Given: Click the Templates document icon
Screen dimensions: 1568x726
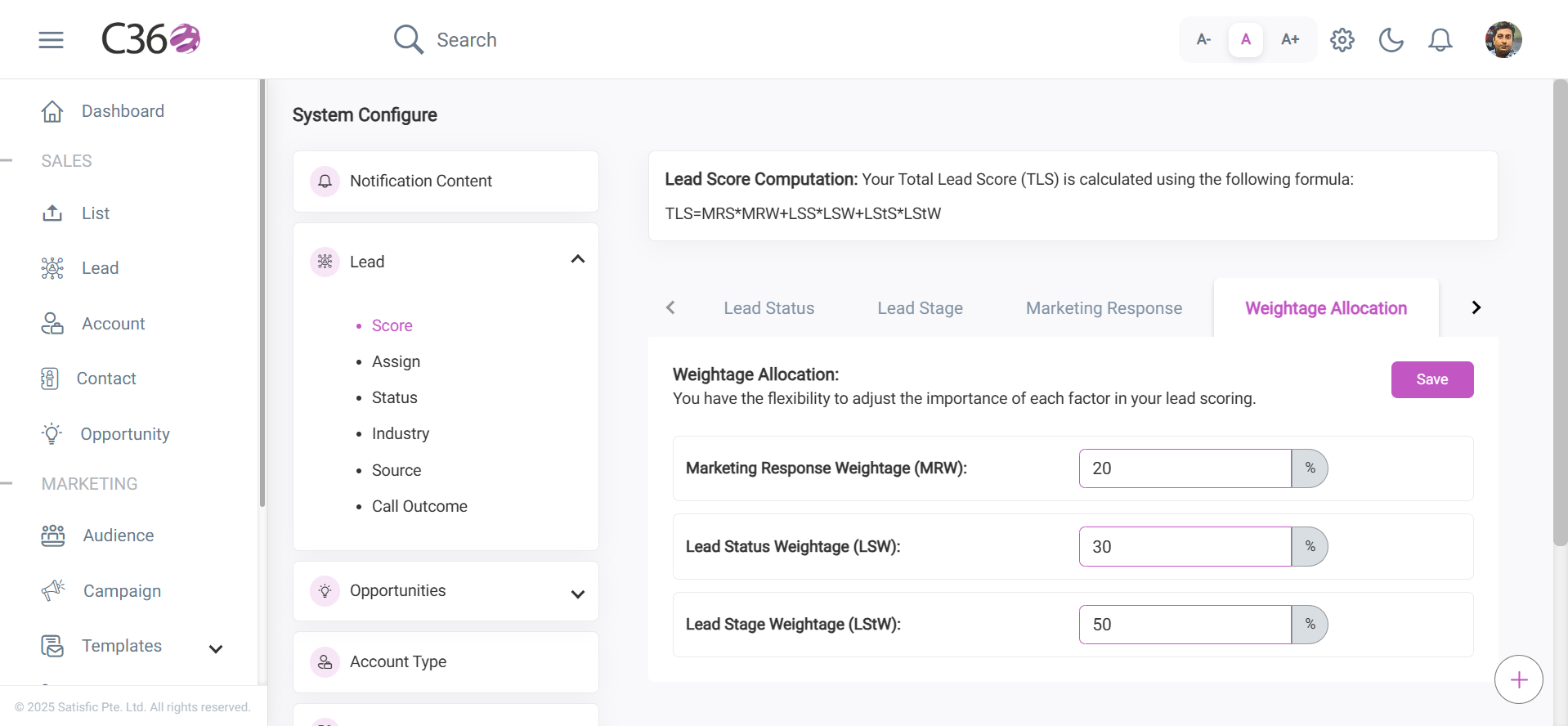Looking at the screenshot, I should pyautogui.click(x=52, y=646).
